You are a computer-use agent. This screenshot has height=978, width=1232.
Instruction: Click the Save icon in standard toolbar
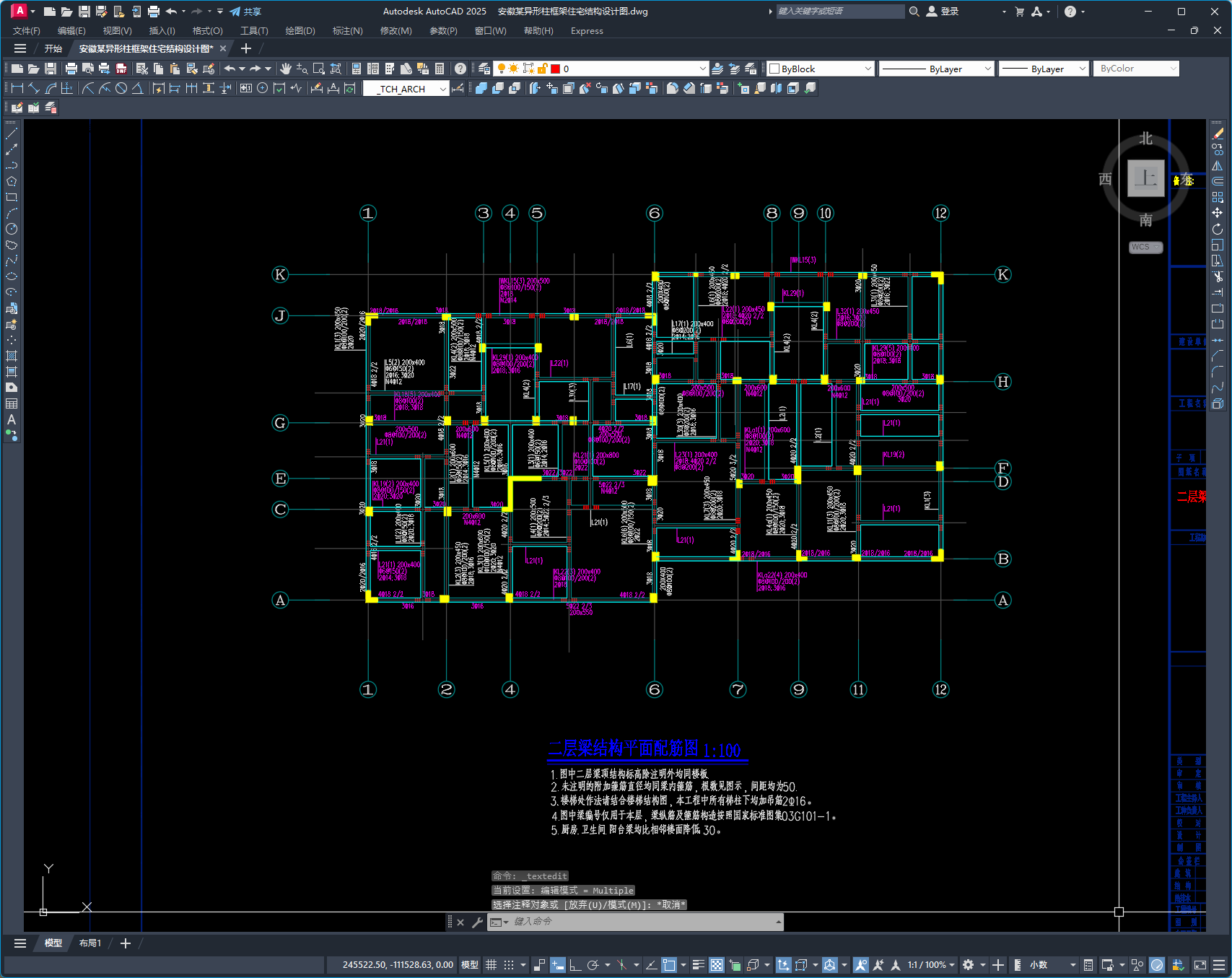(x=51, y=69)
